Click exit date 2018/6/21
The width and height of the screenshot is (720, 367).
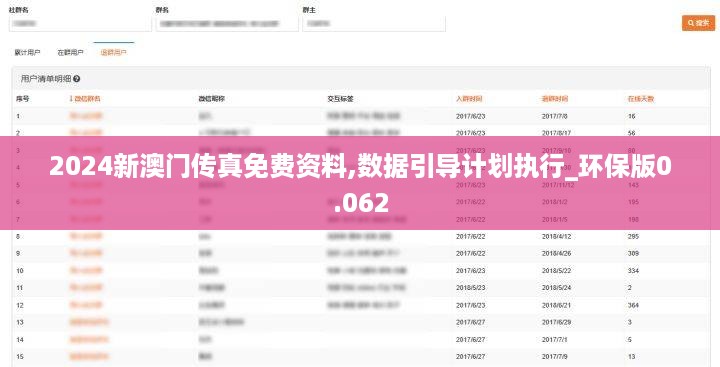pos(556,305)
